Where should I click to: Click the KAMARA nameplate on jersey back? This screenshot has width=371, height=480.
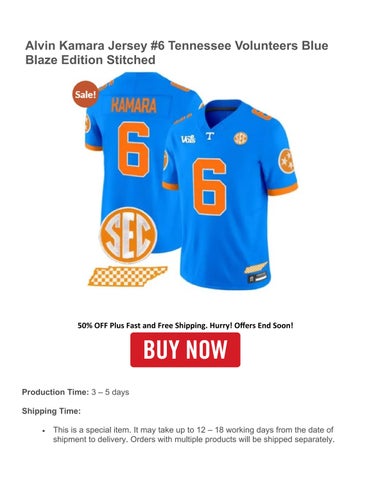(x=134, y=105)
